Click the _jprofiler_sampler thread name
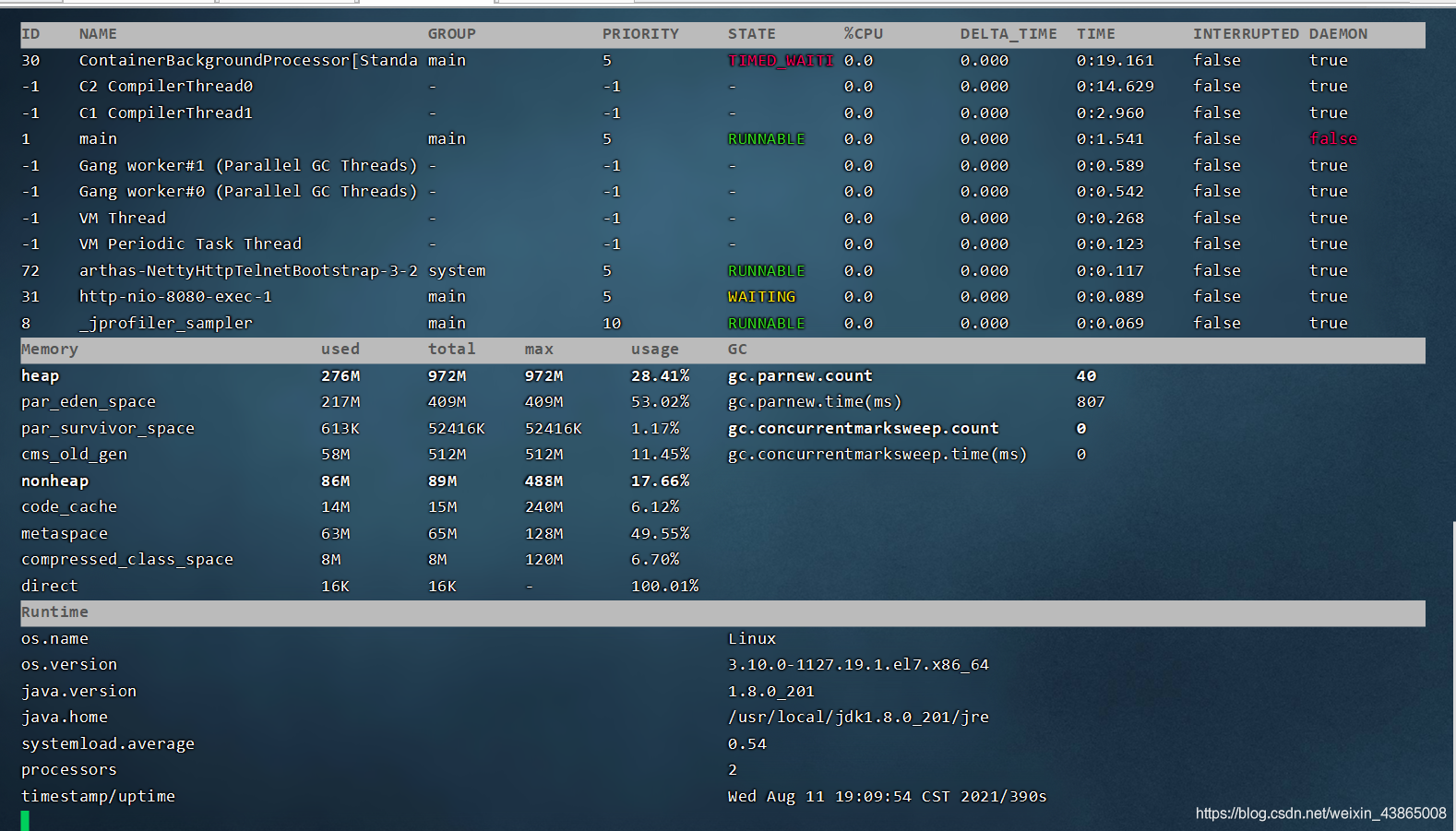This screenshot has width=1456, height=831. [x=166, y=323]
